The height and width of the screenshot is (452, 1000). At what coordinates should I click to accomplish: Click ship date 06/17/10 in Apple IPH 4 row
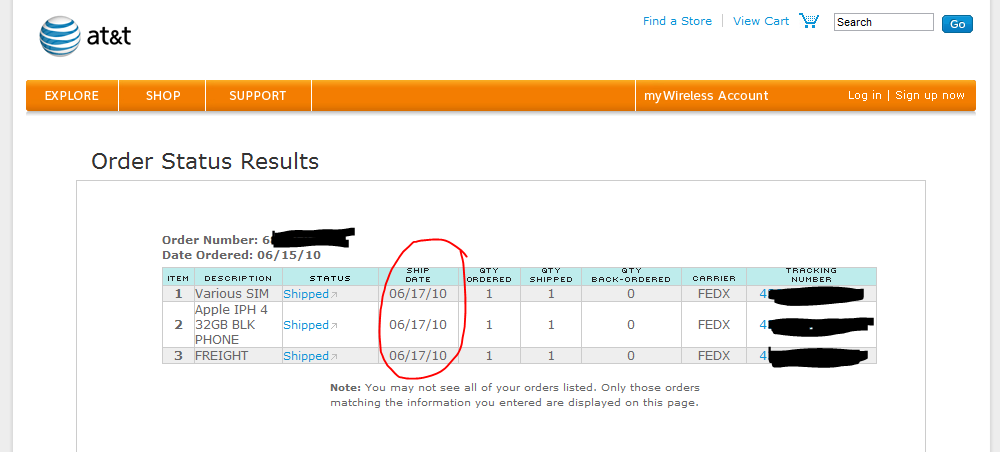418,324
